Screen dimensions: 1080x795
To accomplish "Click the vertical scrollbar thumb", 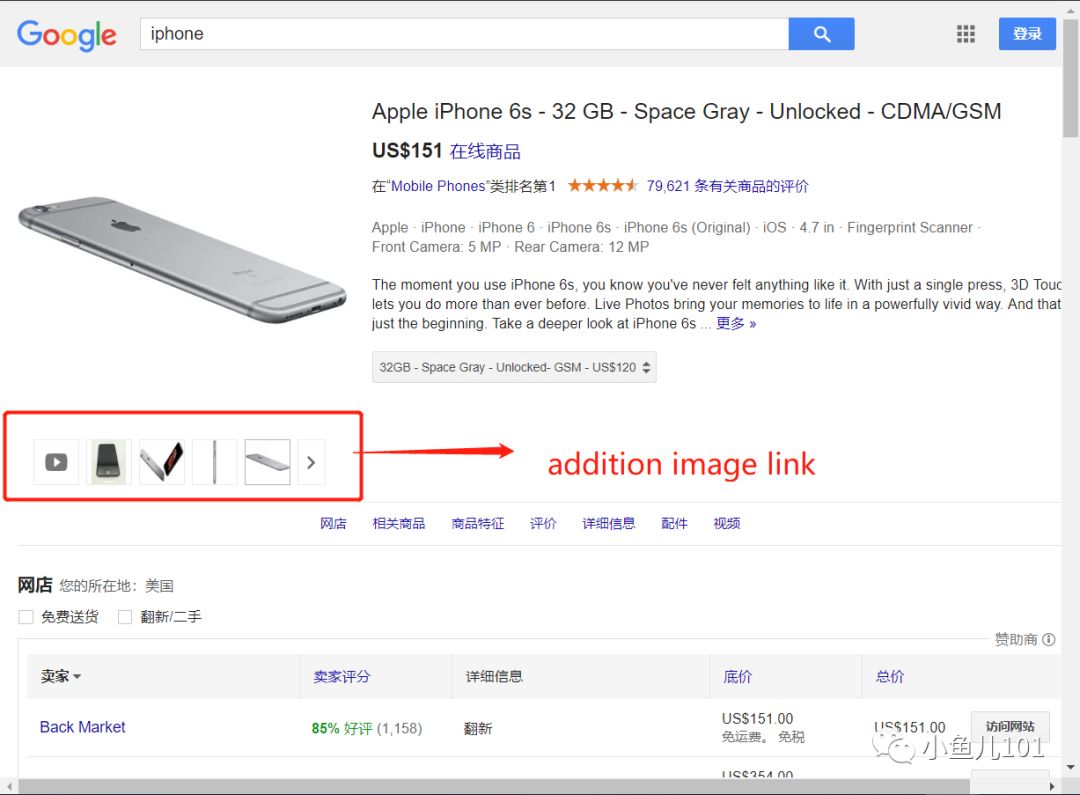I will tap(1070, 77).
